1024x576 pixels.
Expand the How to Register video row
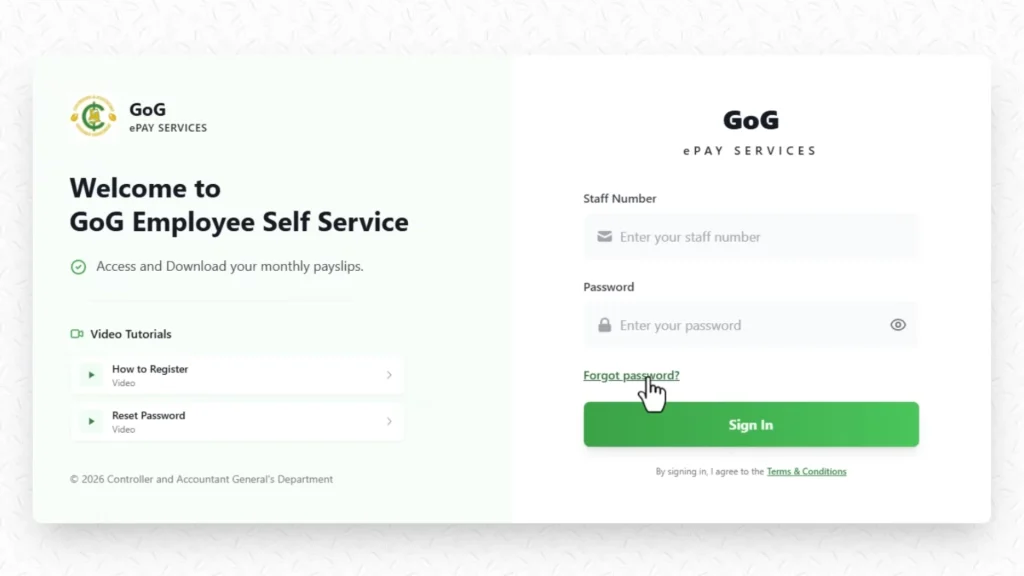click(x=236, y=375)
